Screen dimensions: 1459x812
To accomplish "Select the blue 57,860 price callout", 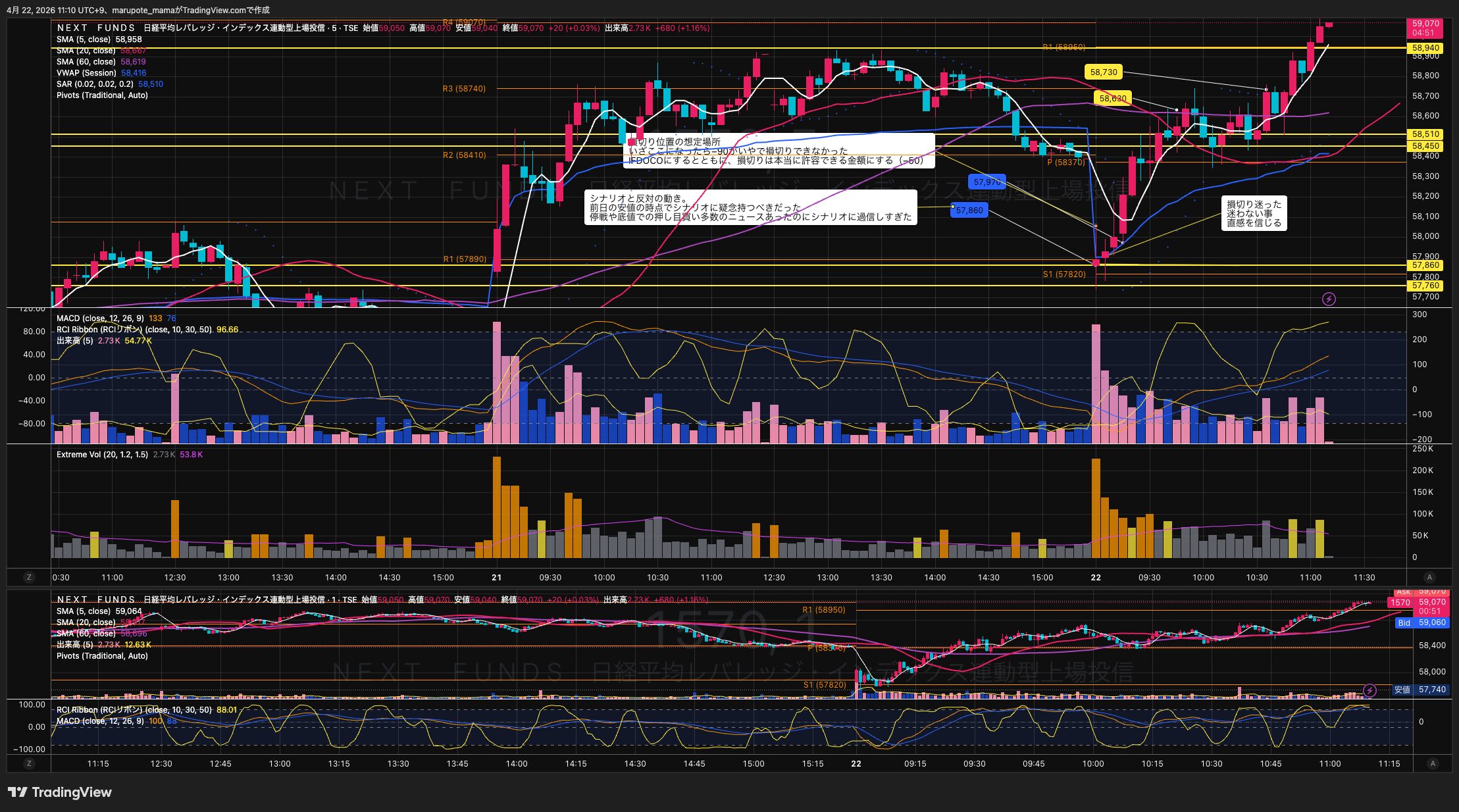I will [x=969, y=211].
